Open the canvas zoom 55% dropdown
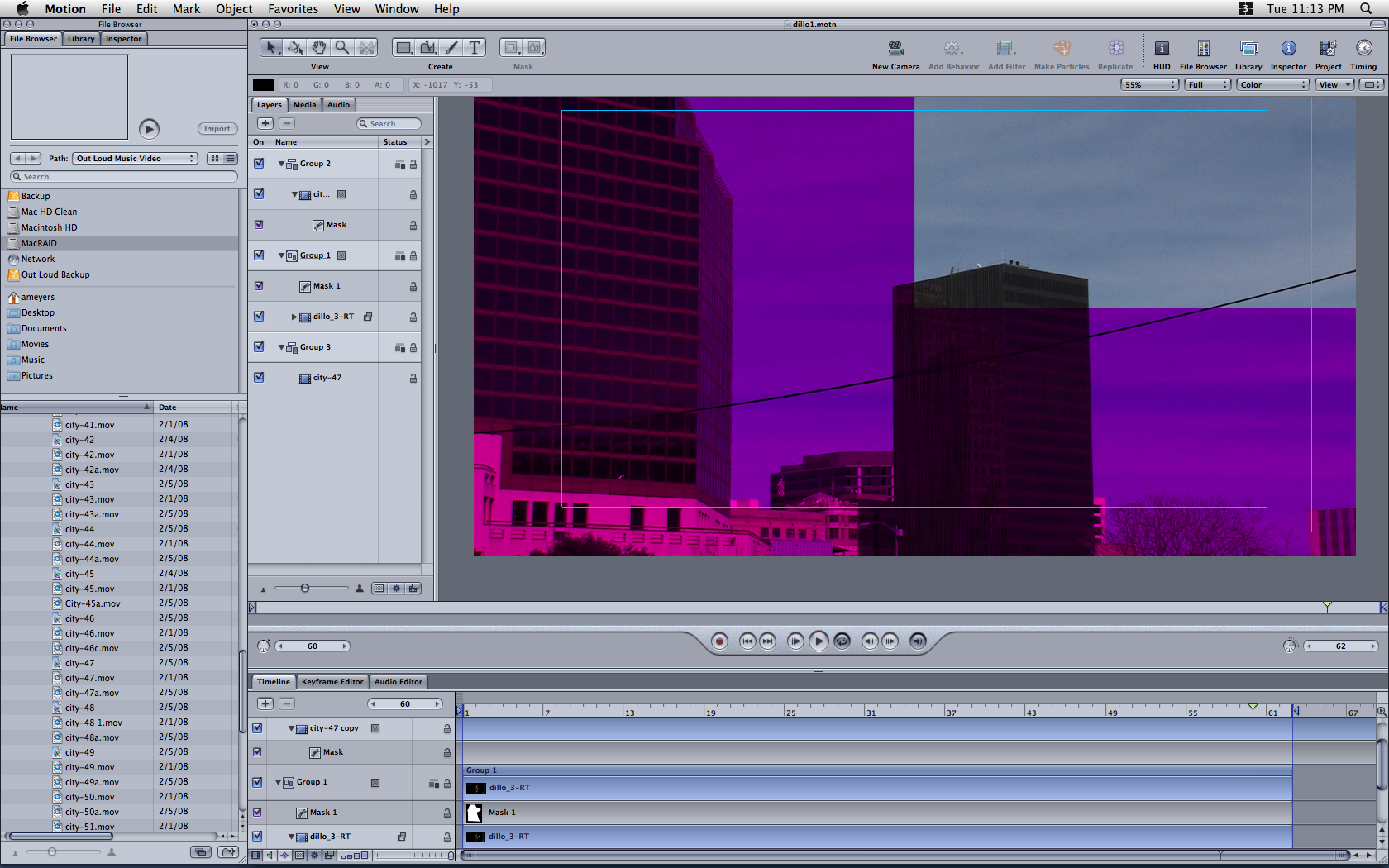The image size is (1389, 868). 1148,85
